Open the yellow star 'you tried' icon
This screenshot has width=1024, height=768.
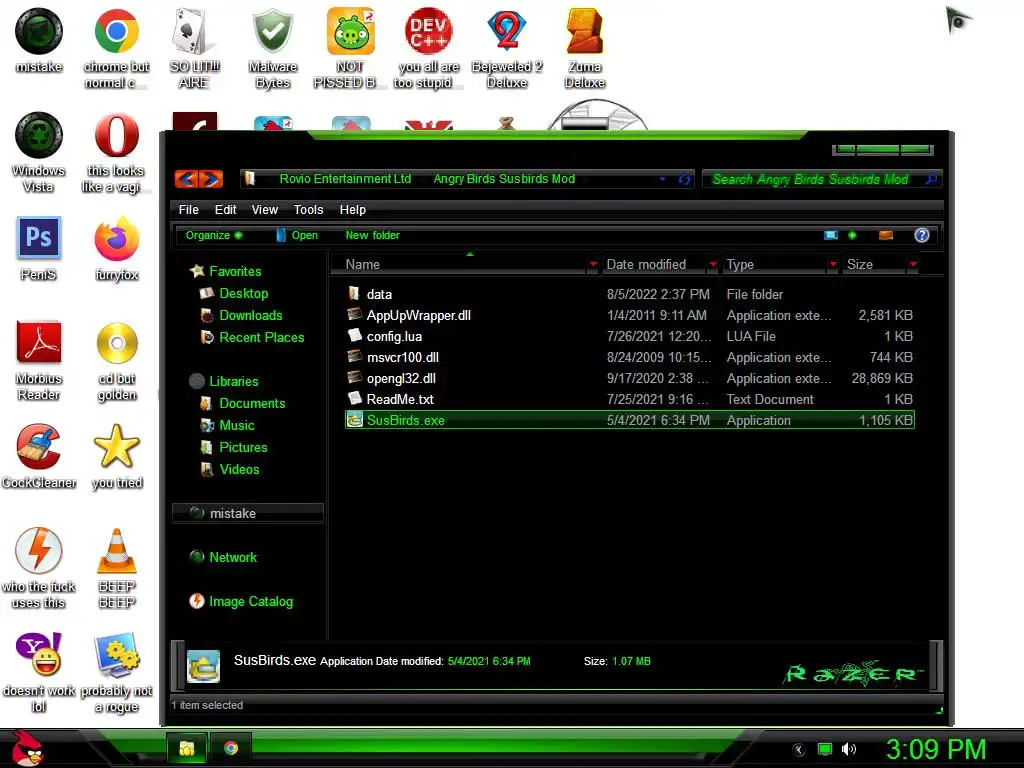(117, 447)
